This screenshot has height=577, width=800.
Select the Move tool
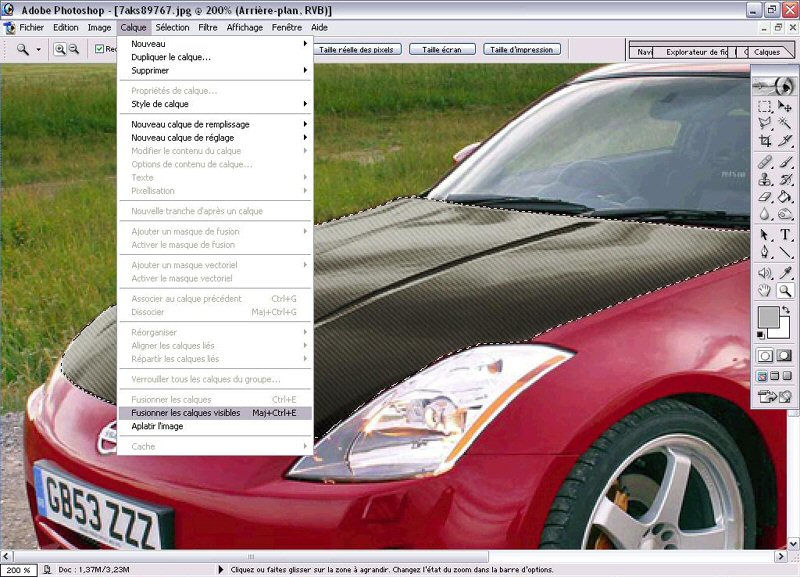coord(785,106)
